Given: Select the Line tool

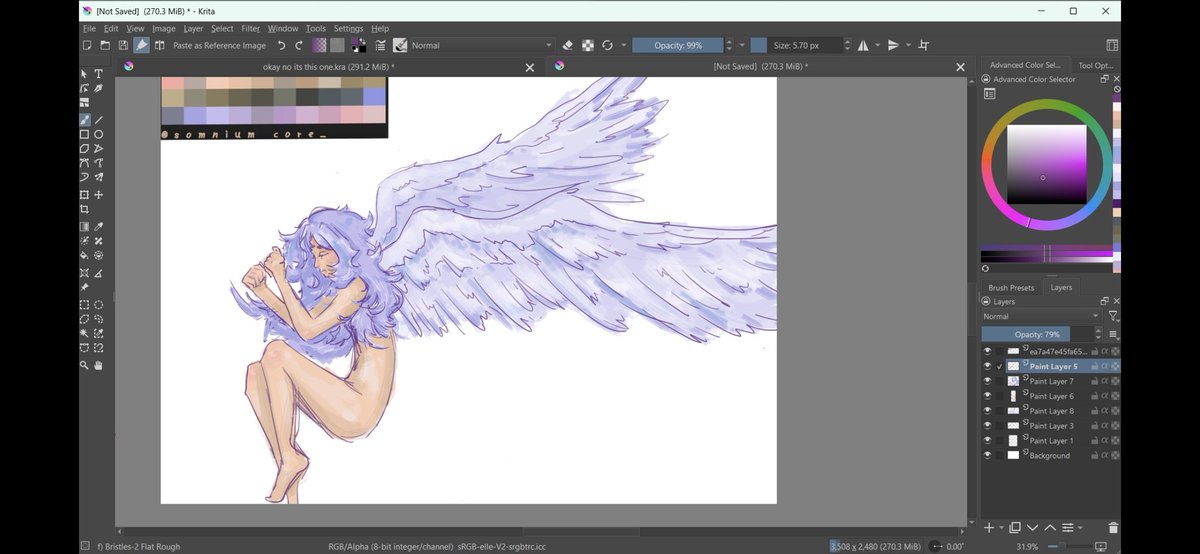Looking at the screenshot, I should [x=99, y=120].
